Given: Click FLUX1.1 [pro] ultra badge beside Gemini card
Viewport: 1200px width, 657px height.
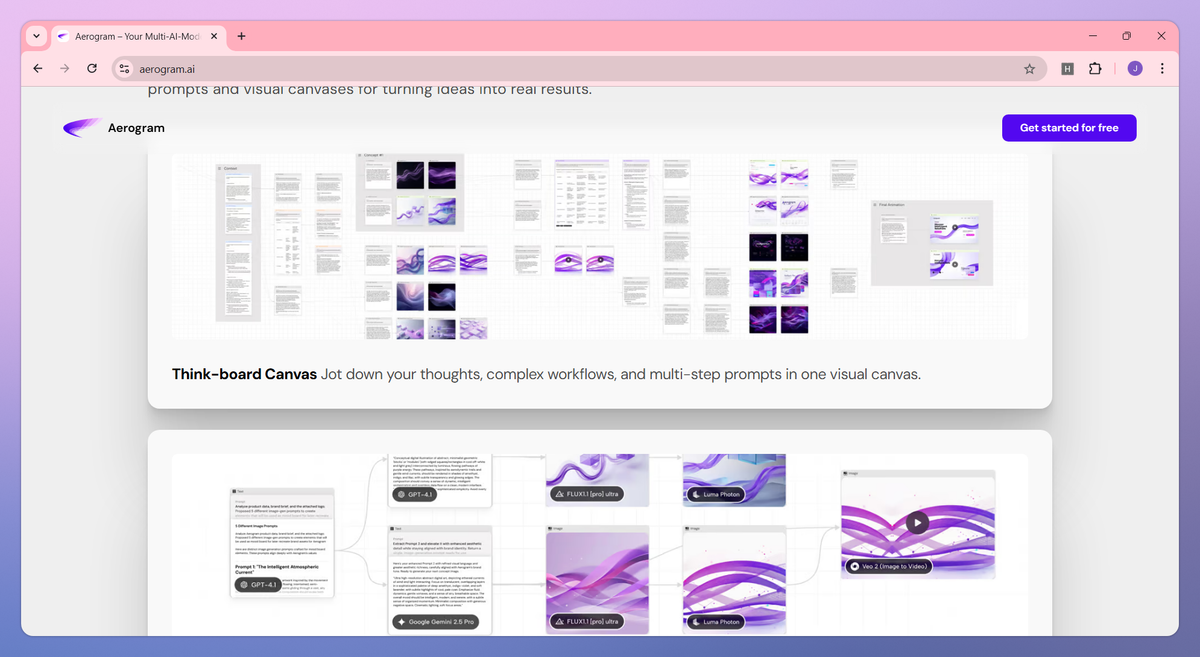Looking at the screenshot, I should pyautogui.click(x=587, y=622).
